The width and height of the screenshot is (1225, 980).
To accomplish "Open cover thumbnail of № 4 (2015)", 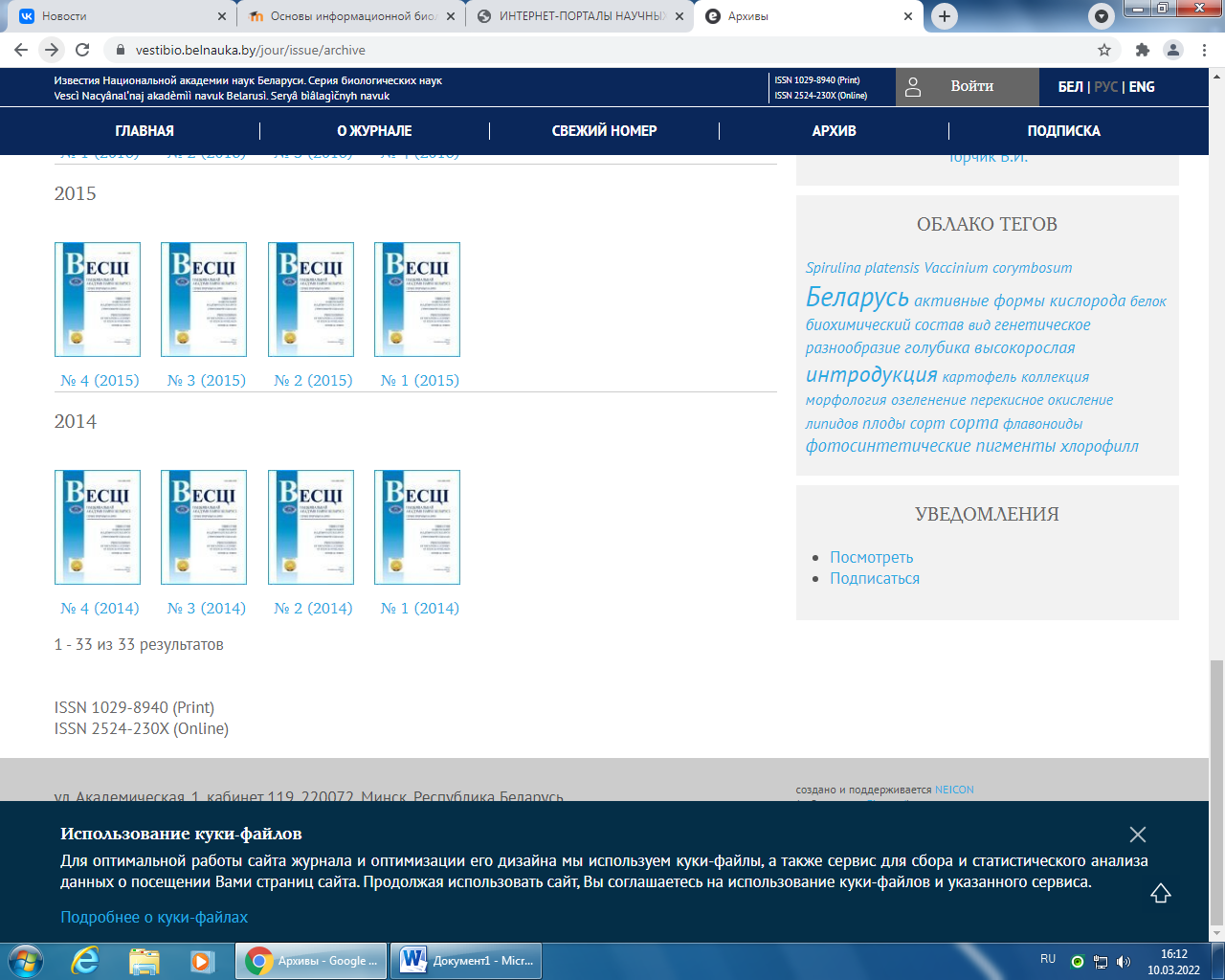I will [98, 300].
